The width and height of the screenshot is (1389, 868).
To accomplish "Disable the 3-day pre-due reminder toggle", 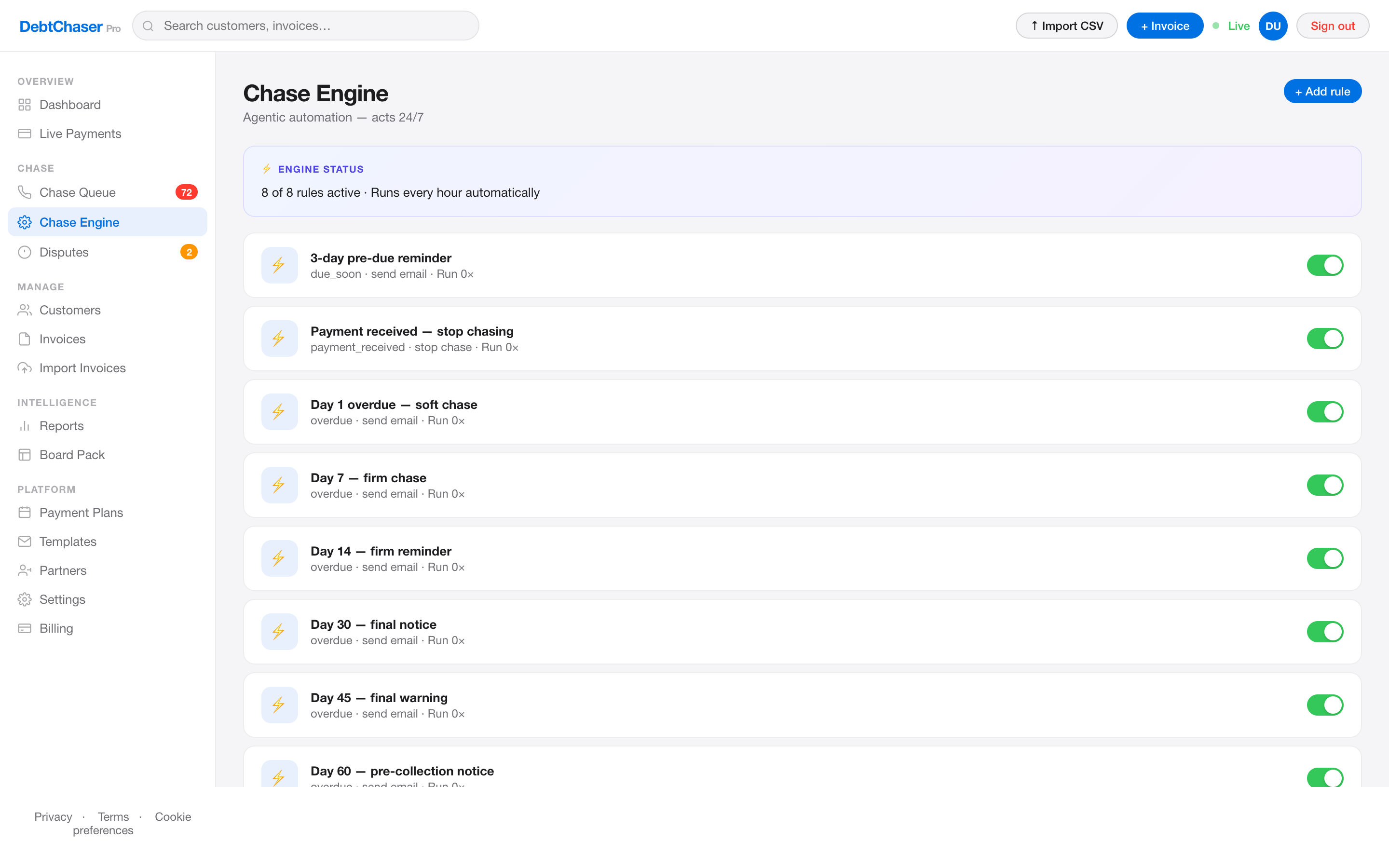I will point(1325,265).
